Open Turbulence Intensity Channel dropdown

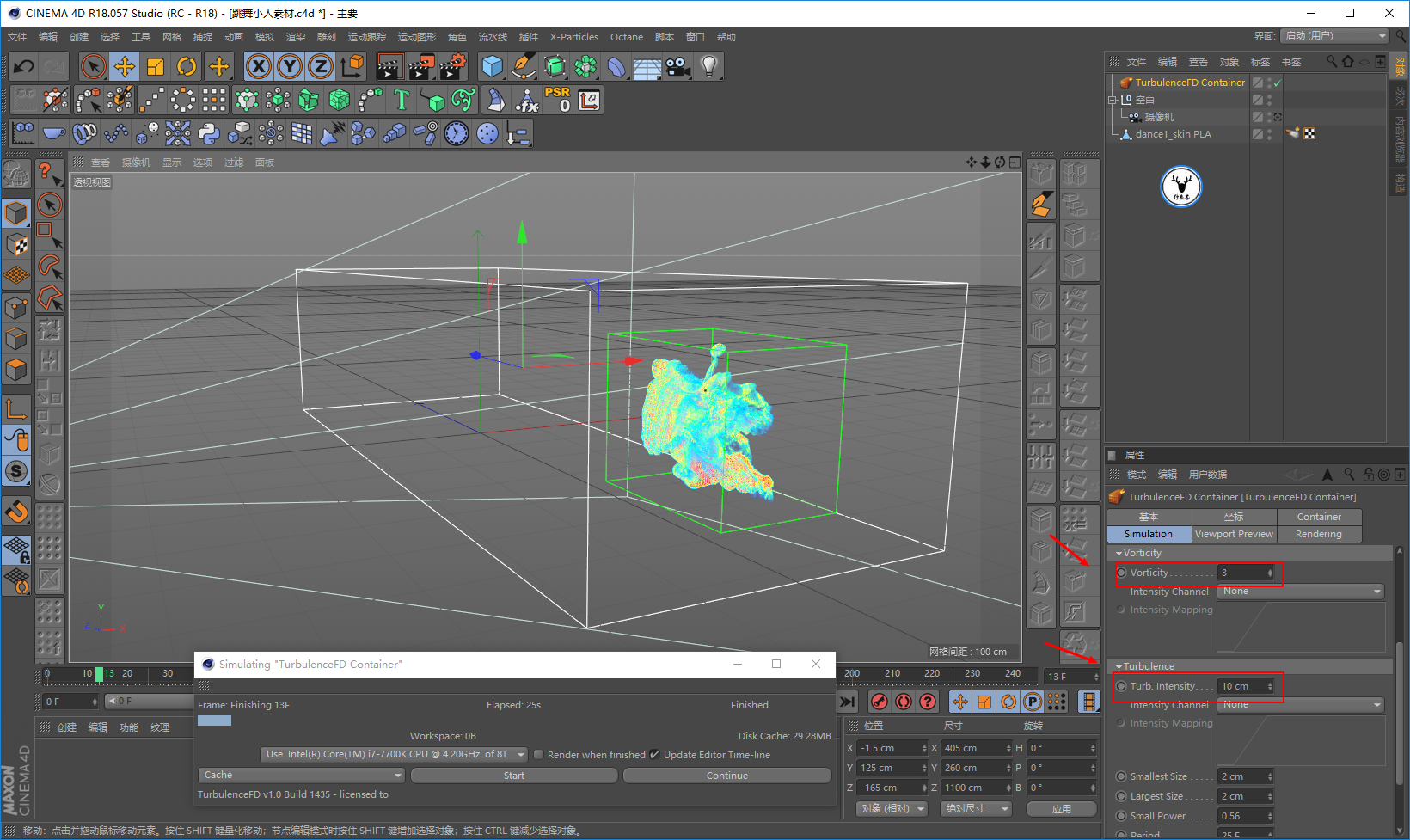coord(1301,705)
